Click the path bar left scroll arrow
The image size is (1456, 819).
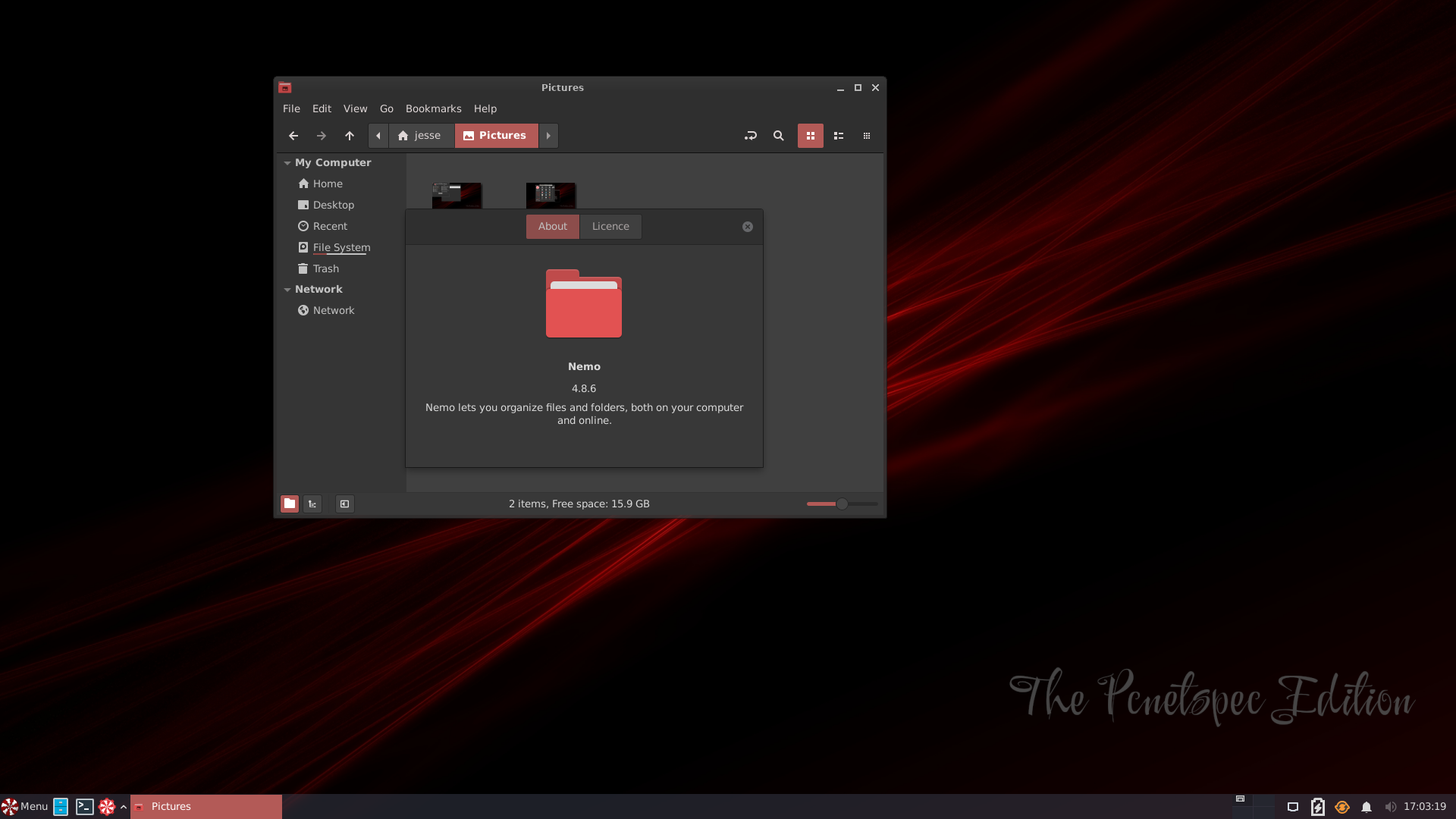(x=378, y=136)
